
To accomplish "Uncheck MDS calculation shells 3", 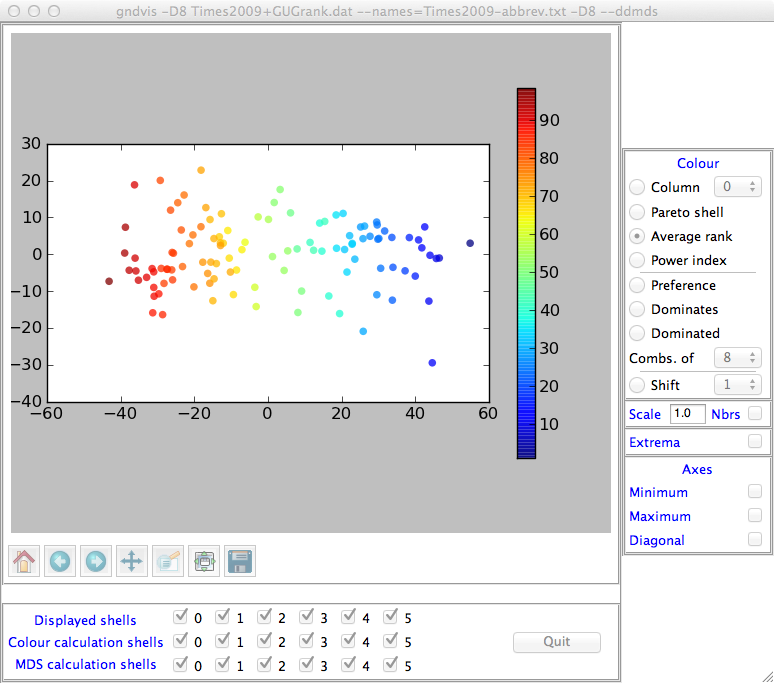I will tap(307, 665).
